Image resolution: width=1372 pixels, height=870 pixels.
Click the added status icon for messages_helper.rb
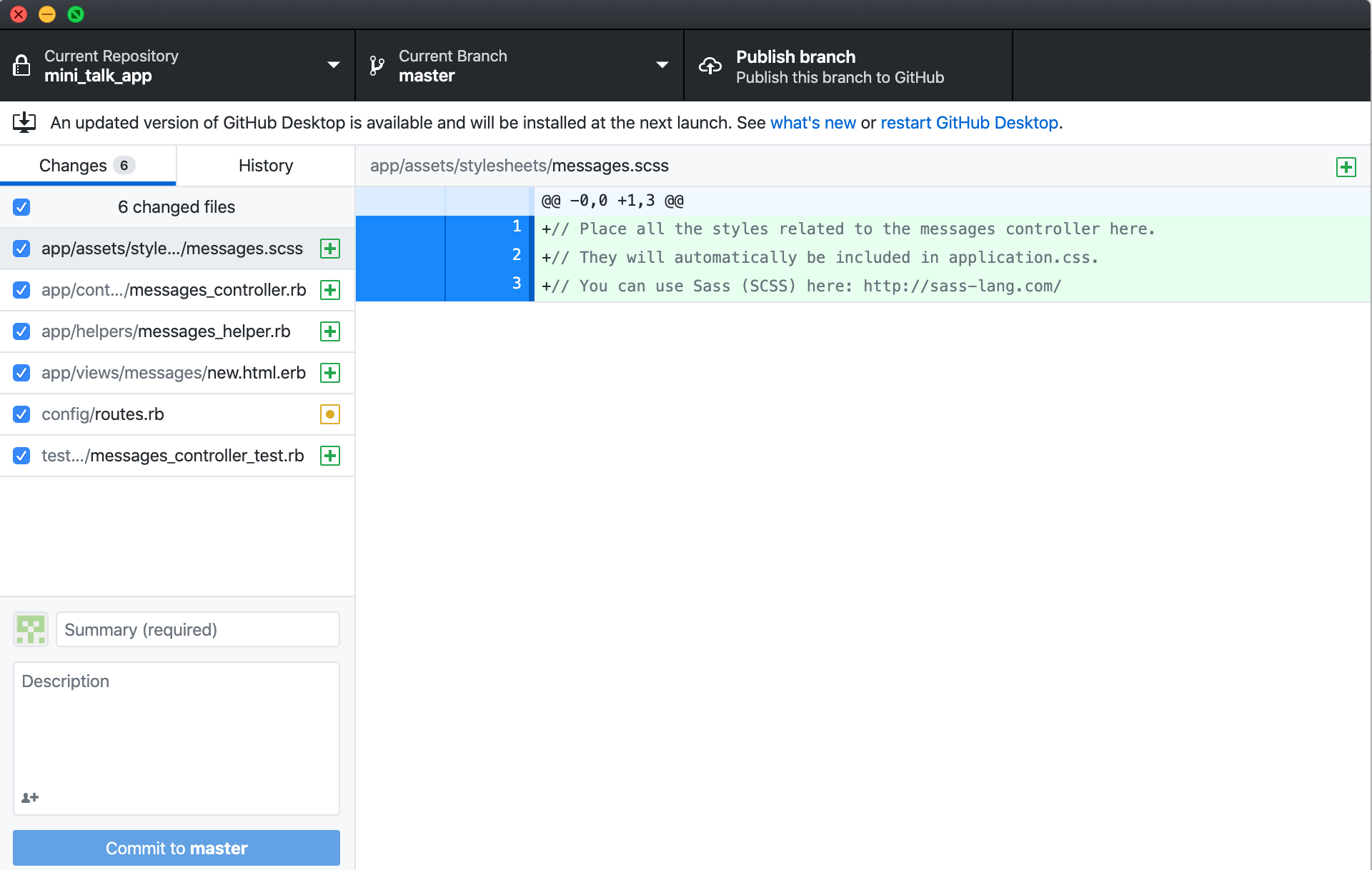pos(329,331)
